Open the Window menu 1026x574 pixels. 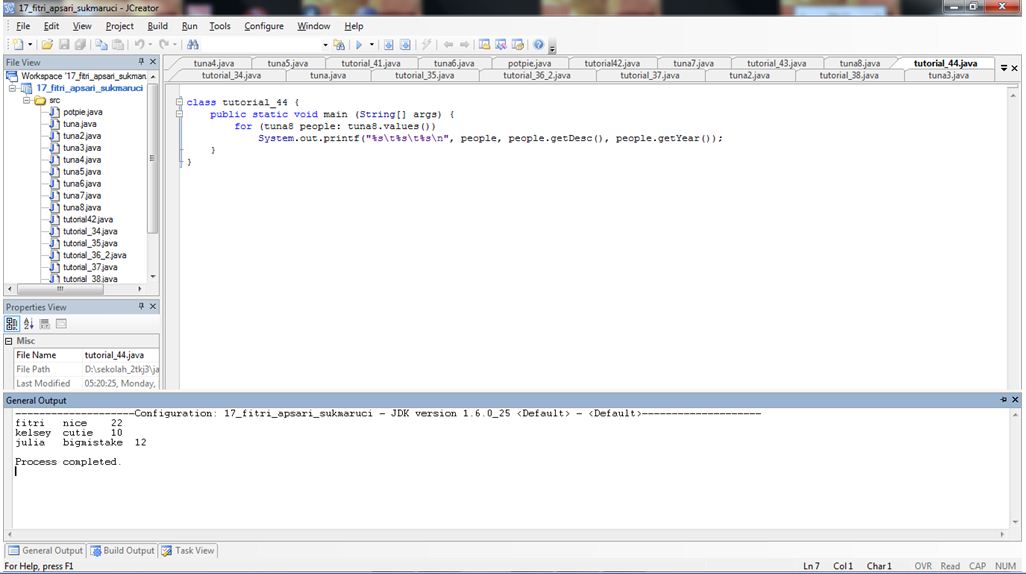point(313,26)
